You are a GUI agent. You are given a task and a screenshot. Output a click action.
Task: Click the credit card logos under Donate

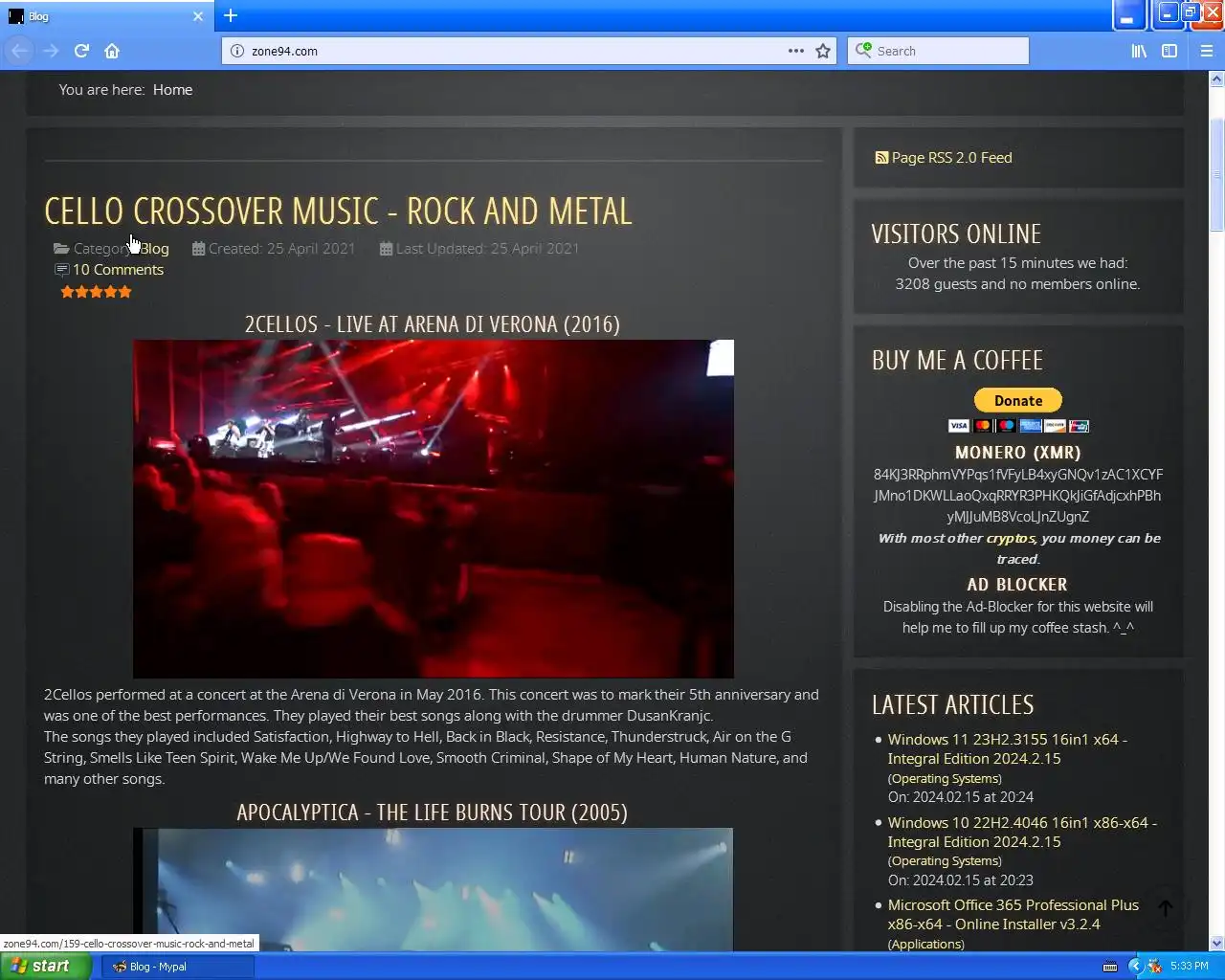1018,426
